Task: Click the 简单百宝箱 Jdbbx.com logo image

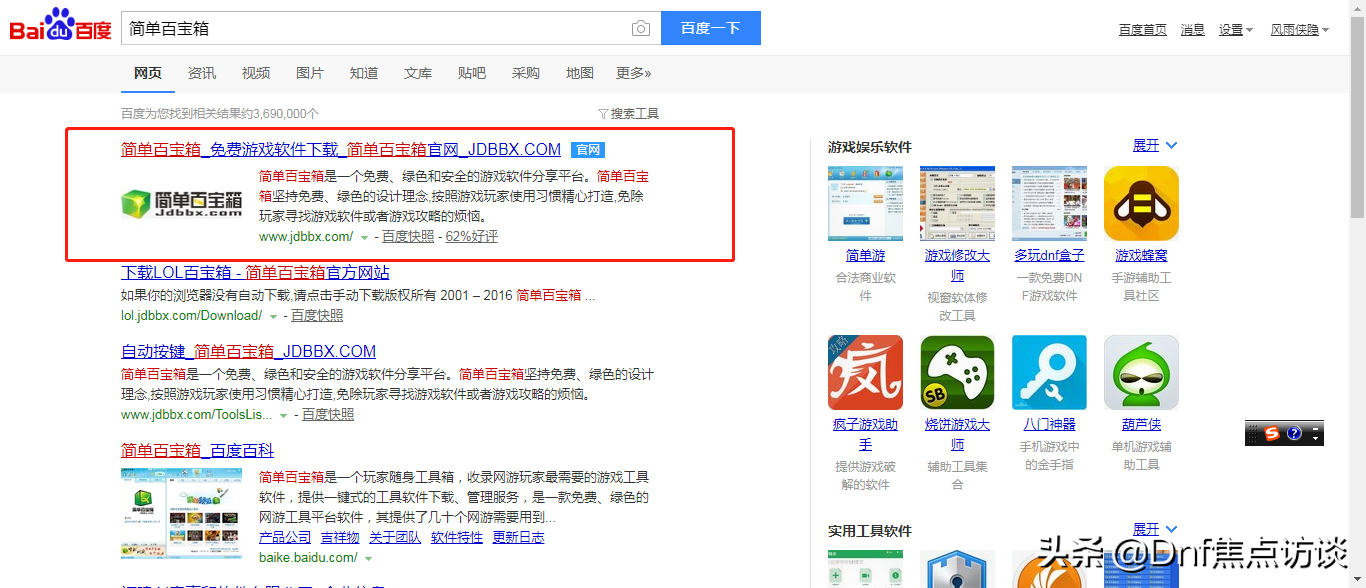Action: pos(181,204)
